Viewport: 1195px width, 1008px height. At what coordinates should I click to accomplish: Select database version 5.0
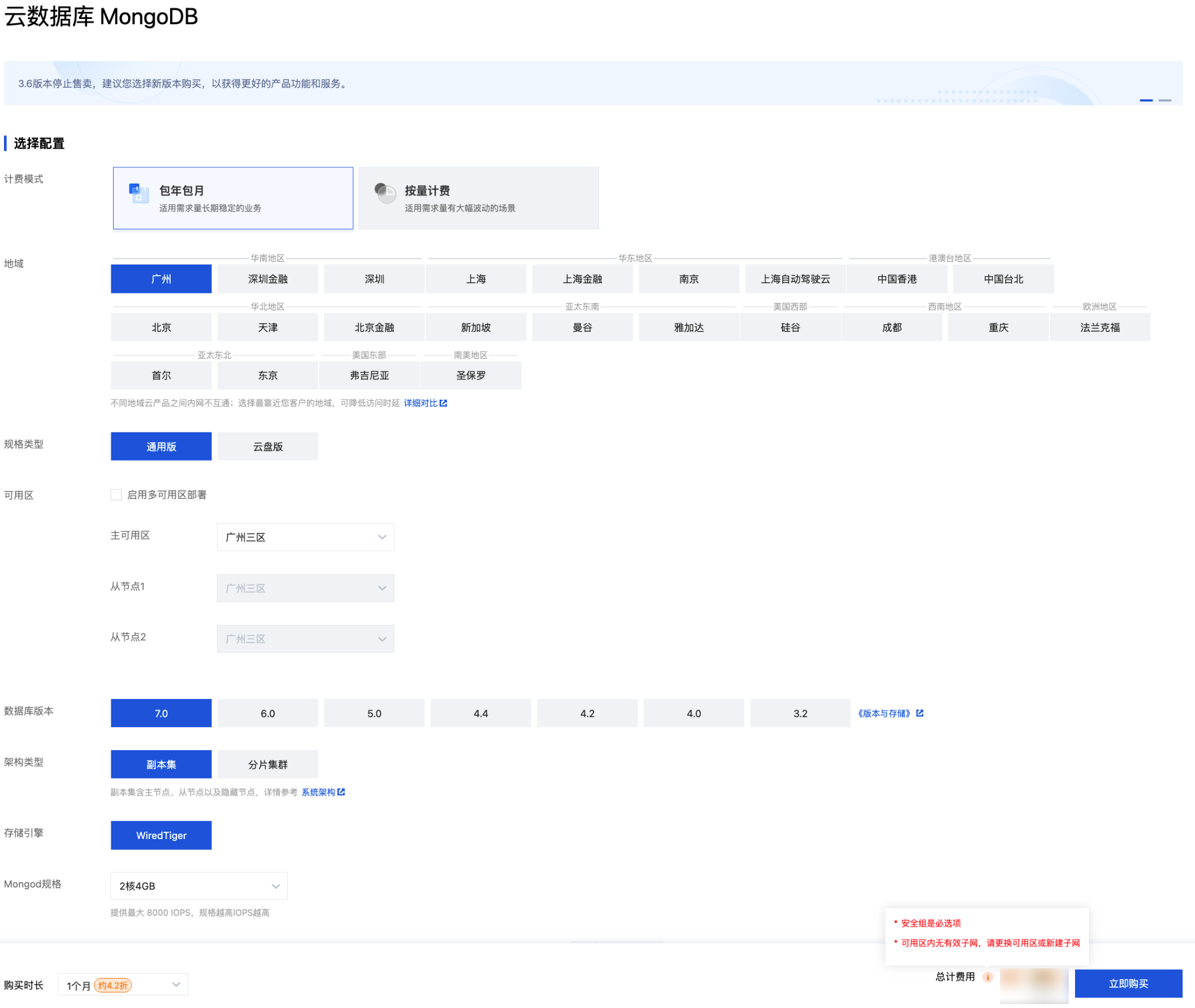click(x=374, y=713)
